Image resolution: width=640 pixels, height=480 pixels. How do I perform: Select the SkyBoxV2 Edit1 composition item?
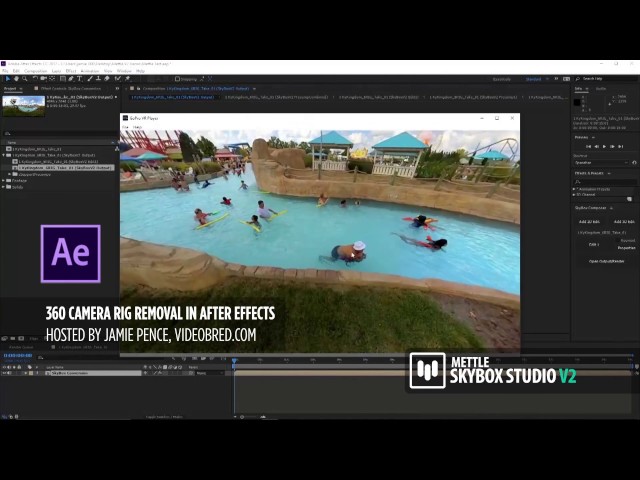click(x=56, y=162)
